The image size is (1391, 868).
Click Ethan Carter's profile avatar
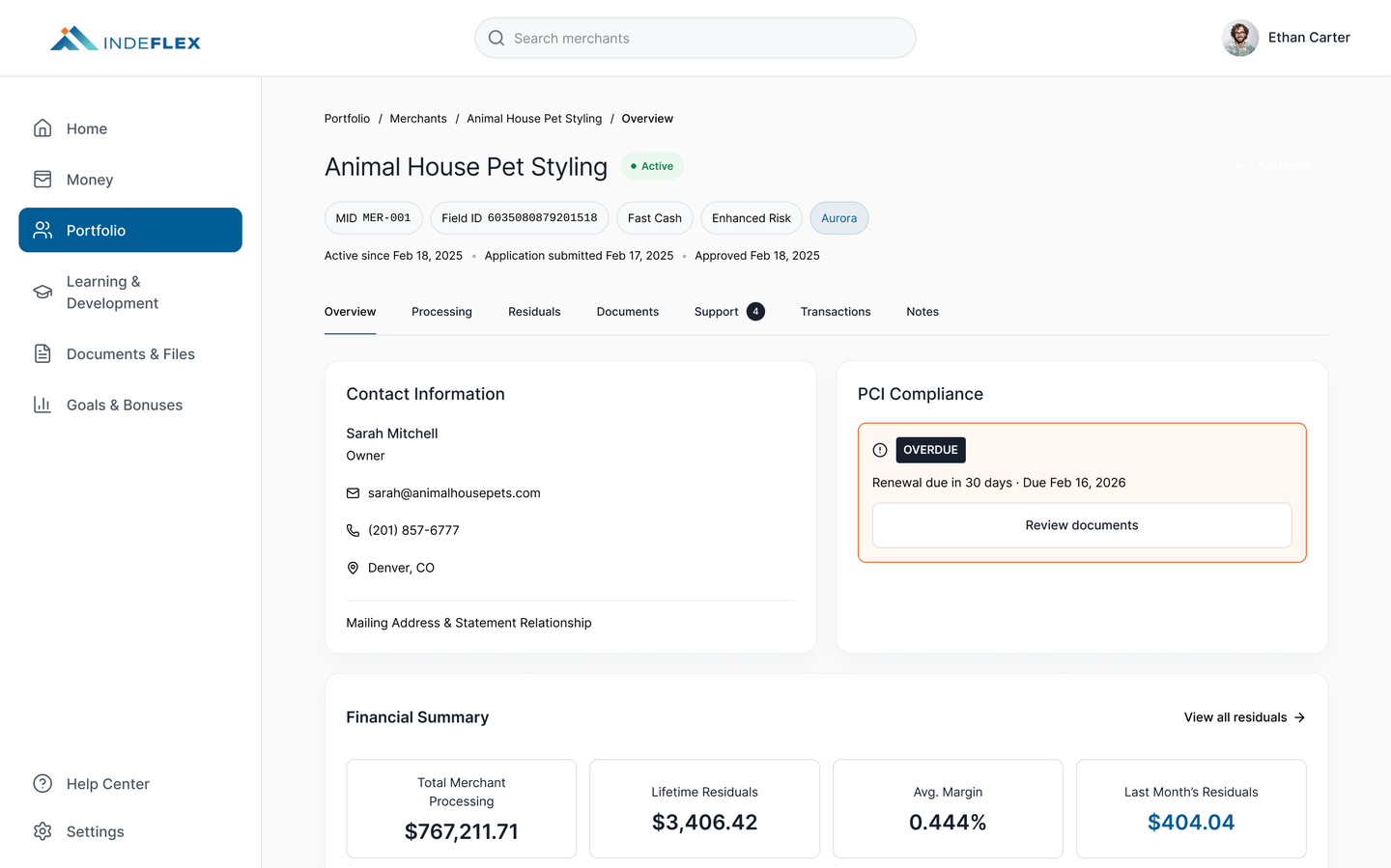click(x=1240, y=38)
